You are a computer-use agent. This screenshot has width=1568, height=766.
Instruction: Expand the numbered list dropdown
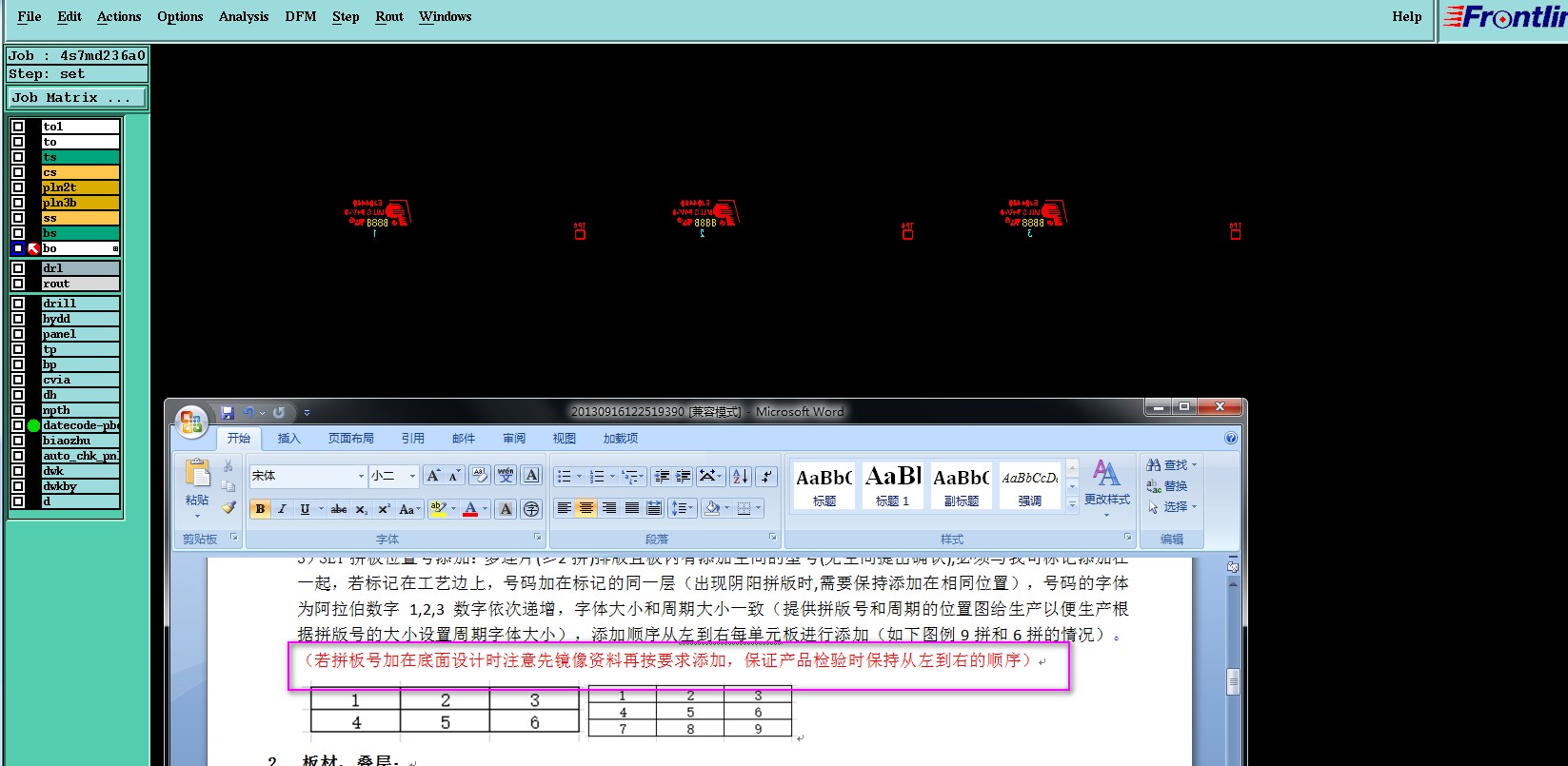point(612,476)
